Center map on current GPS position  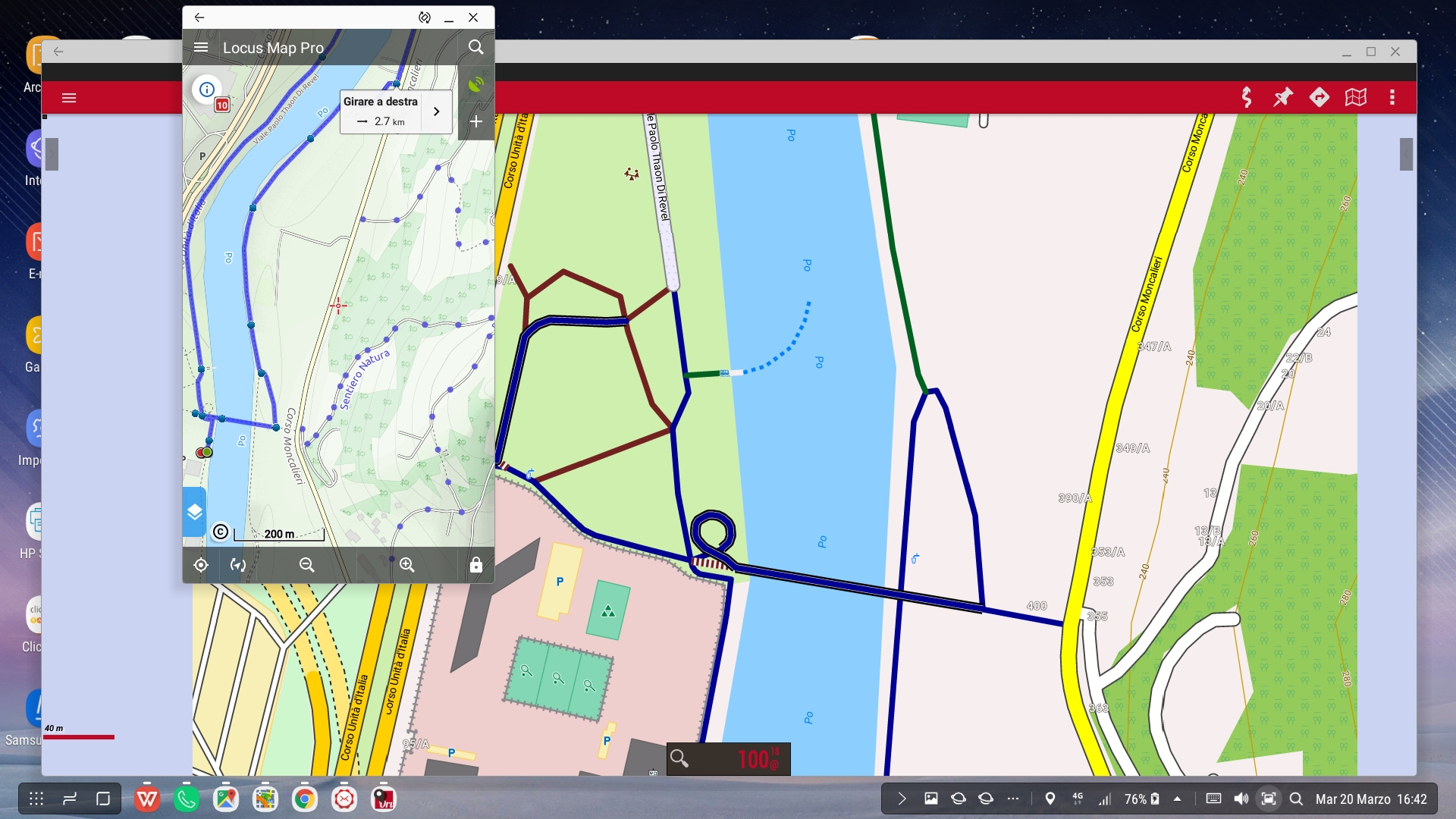pos(201,565)
